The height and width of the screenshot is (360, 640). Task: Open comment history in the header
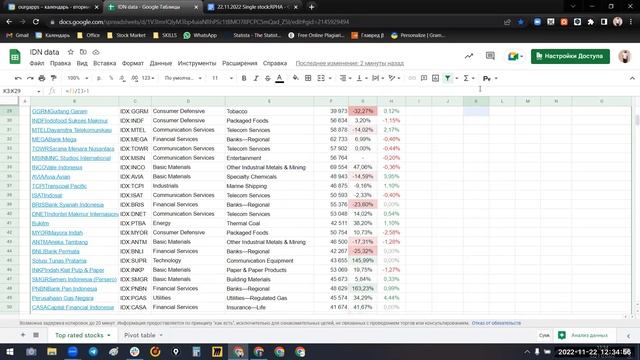click(x=490, y=56)
